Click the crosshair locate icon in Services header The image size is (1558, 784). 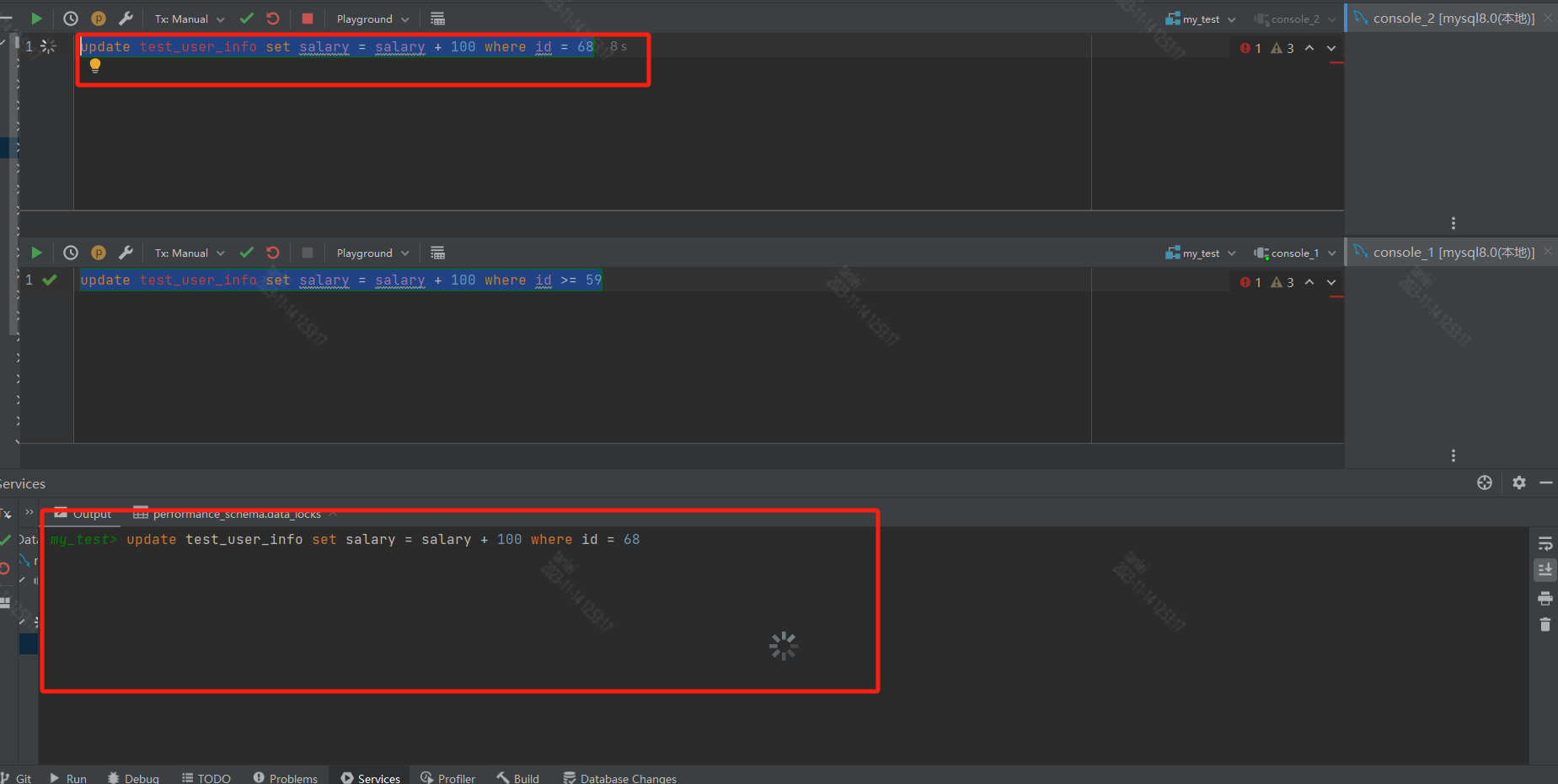click(x=1485, y=483)
